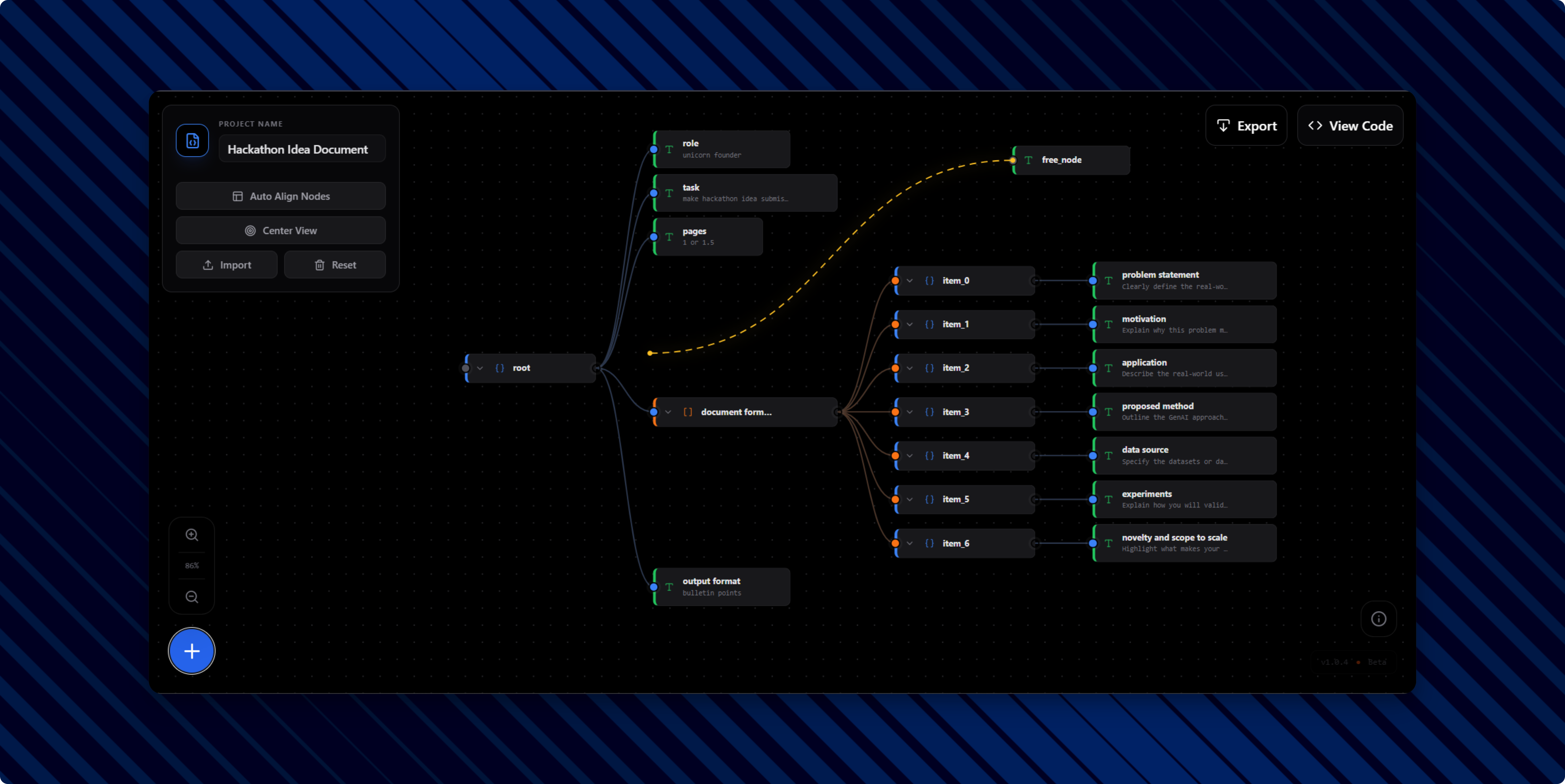Click the text type icon on proposed method node
This screenshot has height=784, width=1565.
(x=1109, y=412)
